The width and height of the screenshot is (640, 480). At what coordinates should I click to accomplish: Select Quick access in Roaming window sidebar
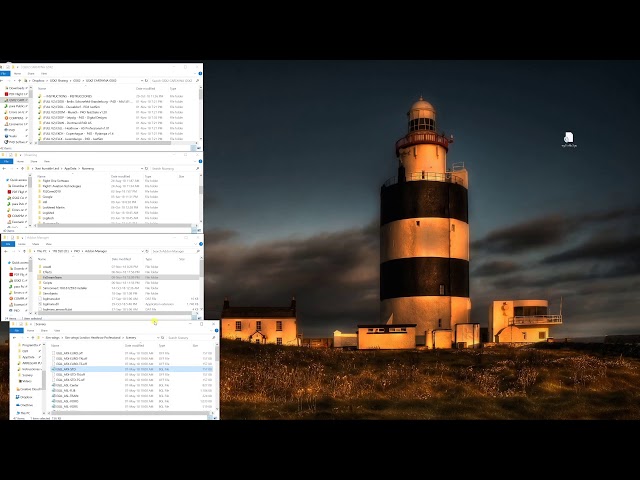(16, 180)
